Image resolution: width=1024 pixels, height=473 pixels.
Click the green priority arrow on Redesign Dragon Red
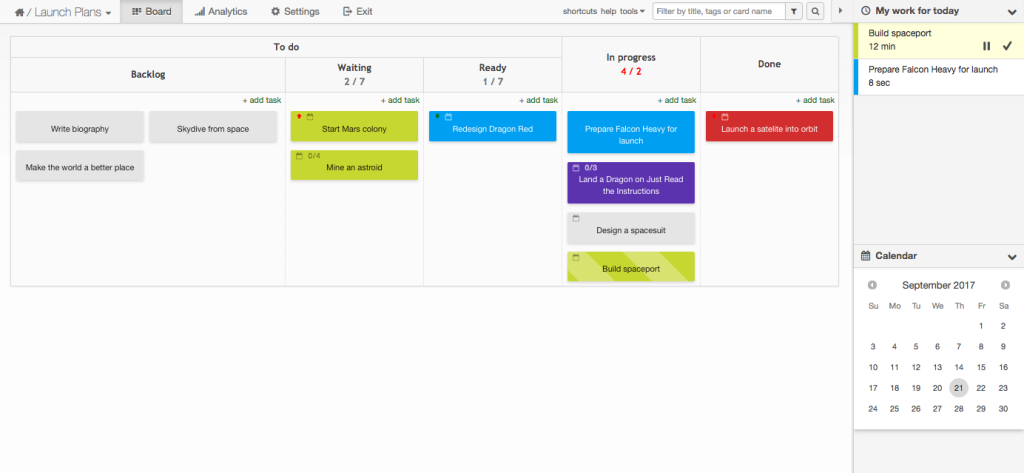tap(438, 116)
